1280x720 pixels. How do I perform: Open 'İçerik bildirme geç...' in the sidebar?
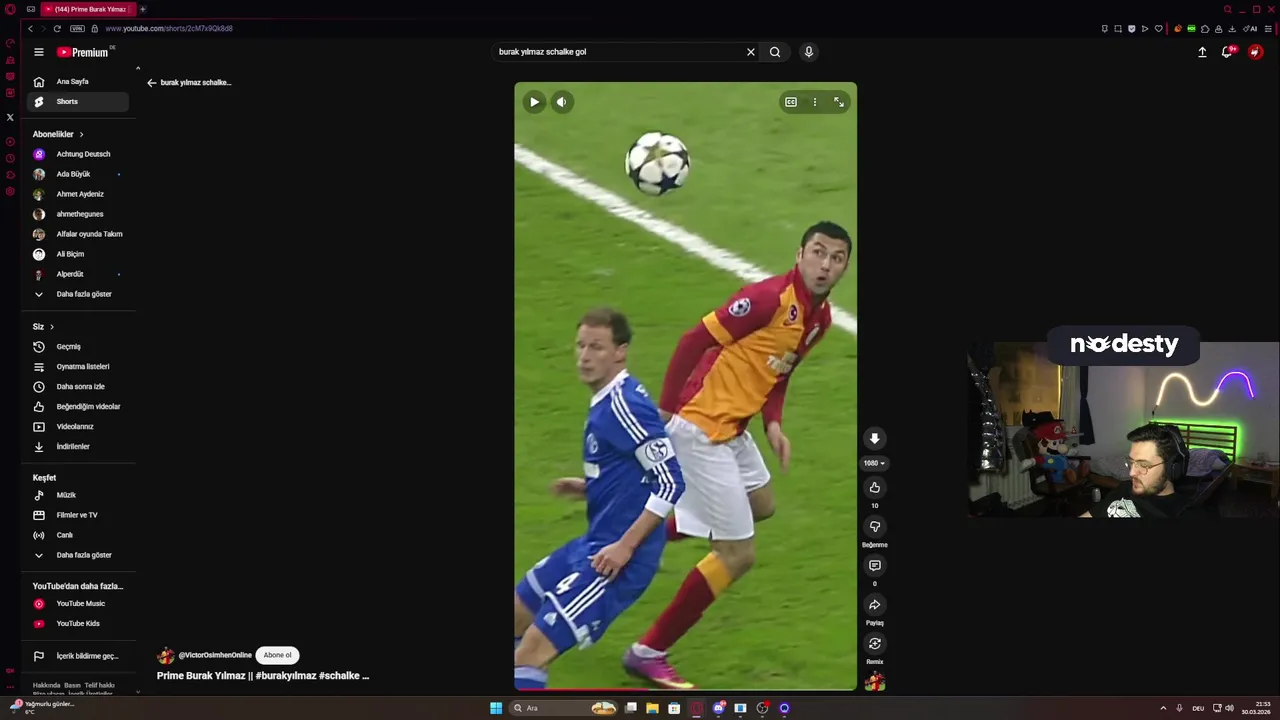pos(78,656)
